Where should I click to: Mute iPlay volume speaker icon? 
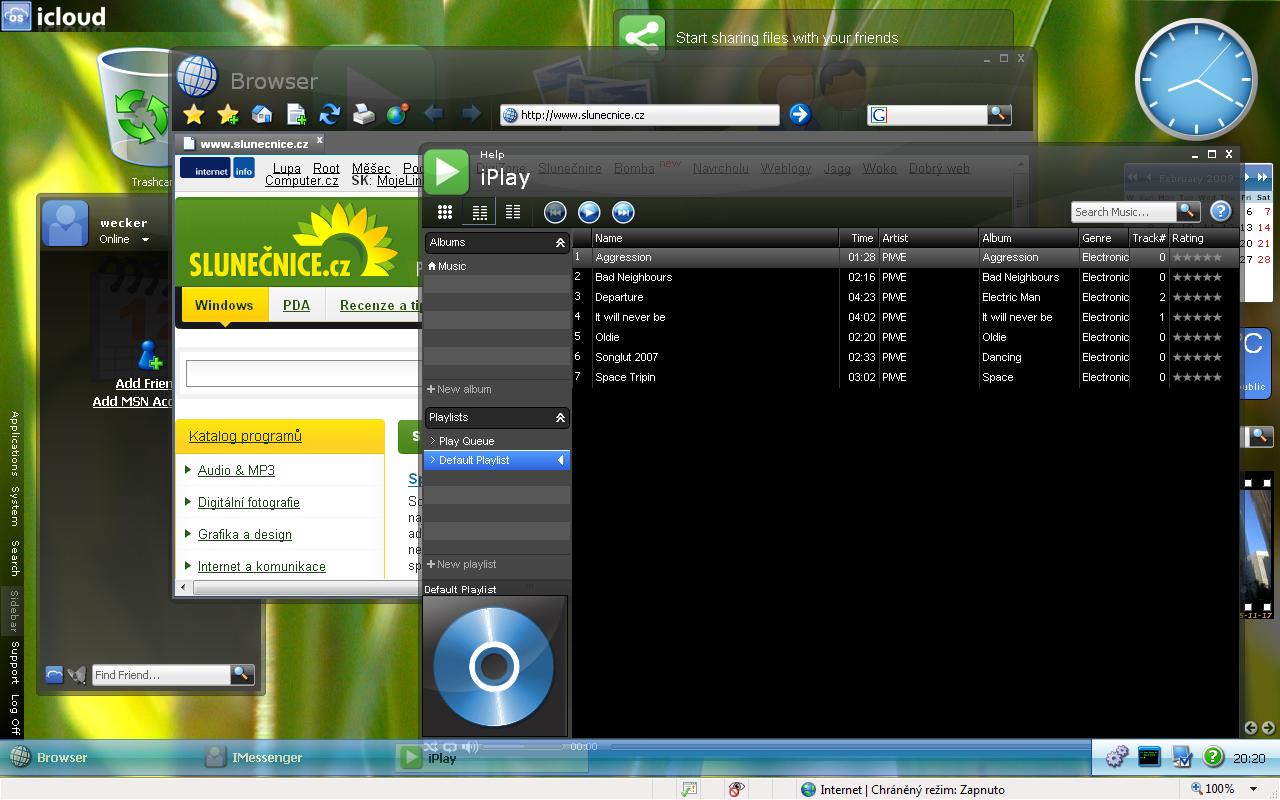(x=470, y=747)
